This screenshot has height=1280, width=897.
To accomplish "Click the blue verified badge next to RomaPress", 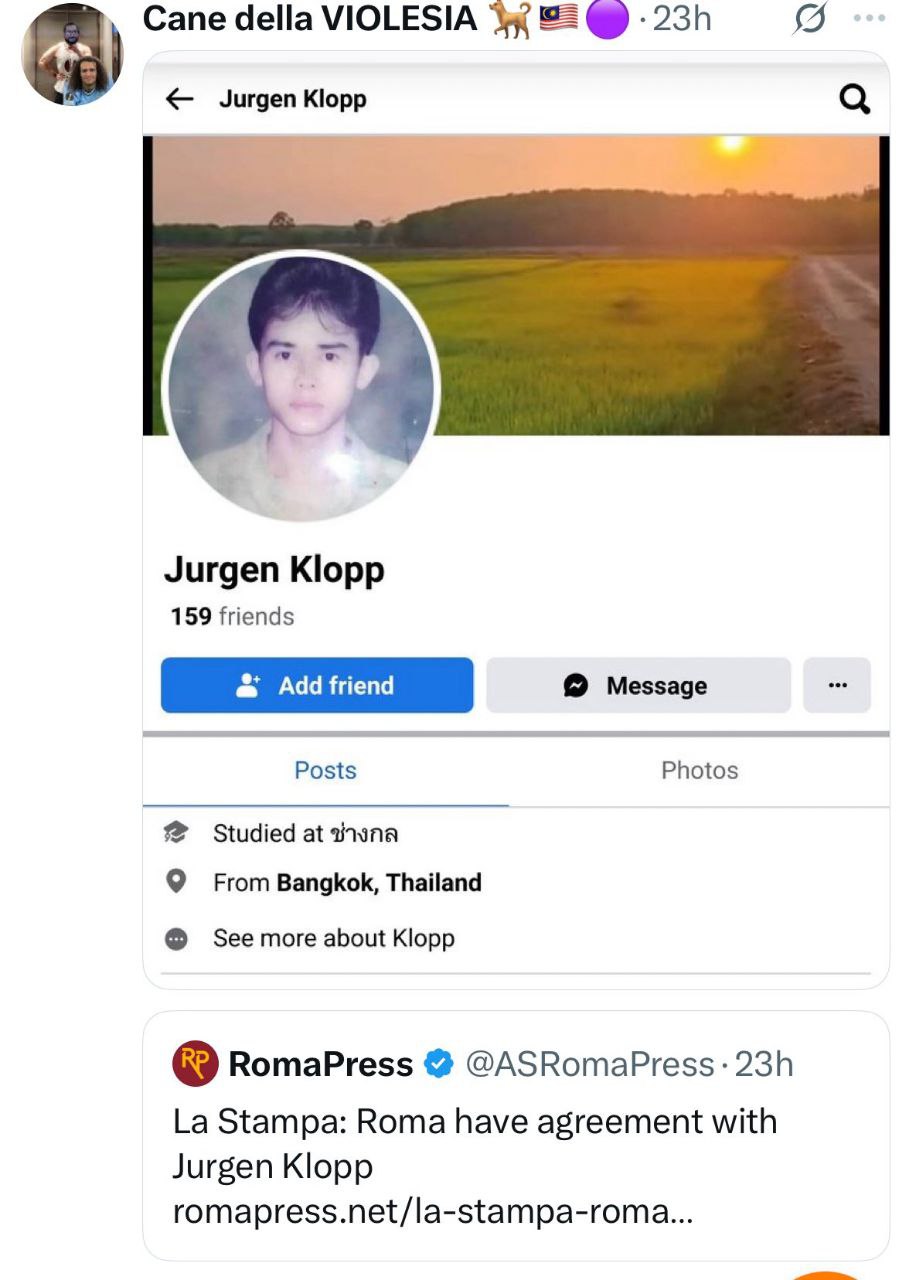I will pos(439,1064).
